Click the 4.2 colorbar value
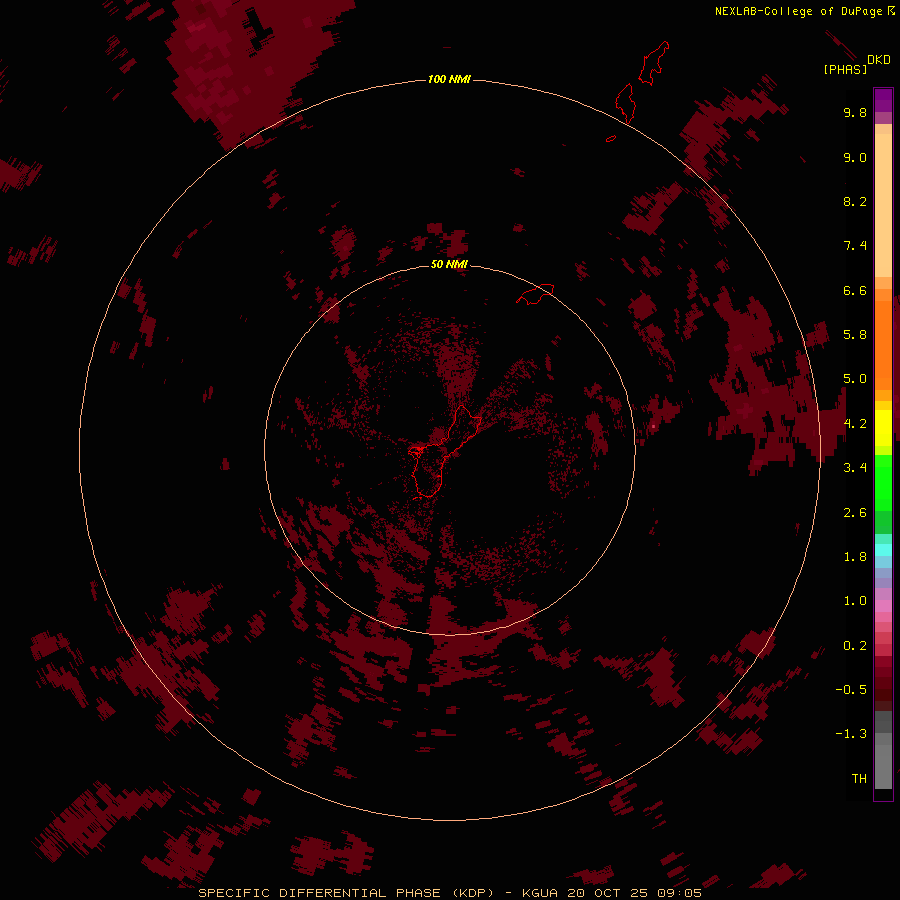Image resolution: width=900 pixels, height=900 pixels. coord(855,424)
